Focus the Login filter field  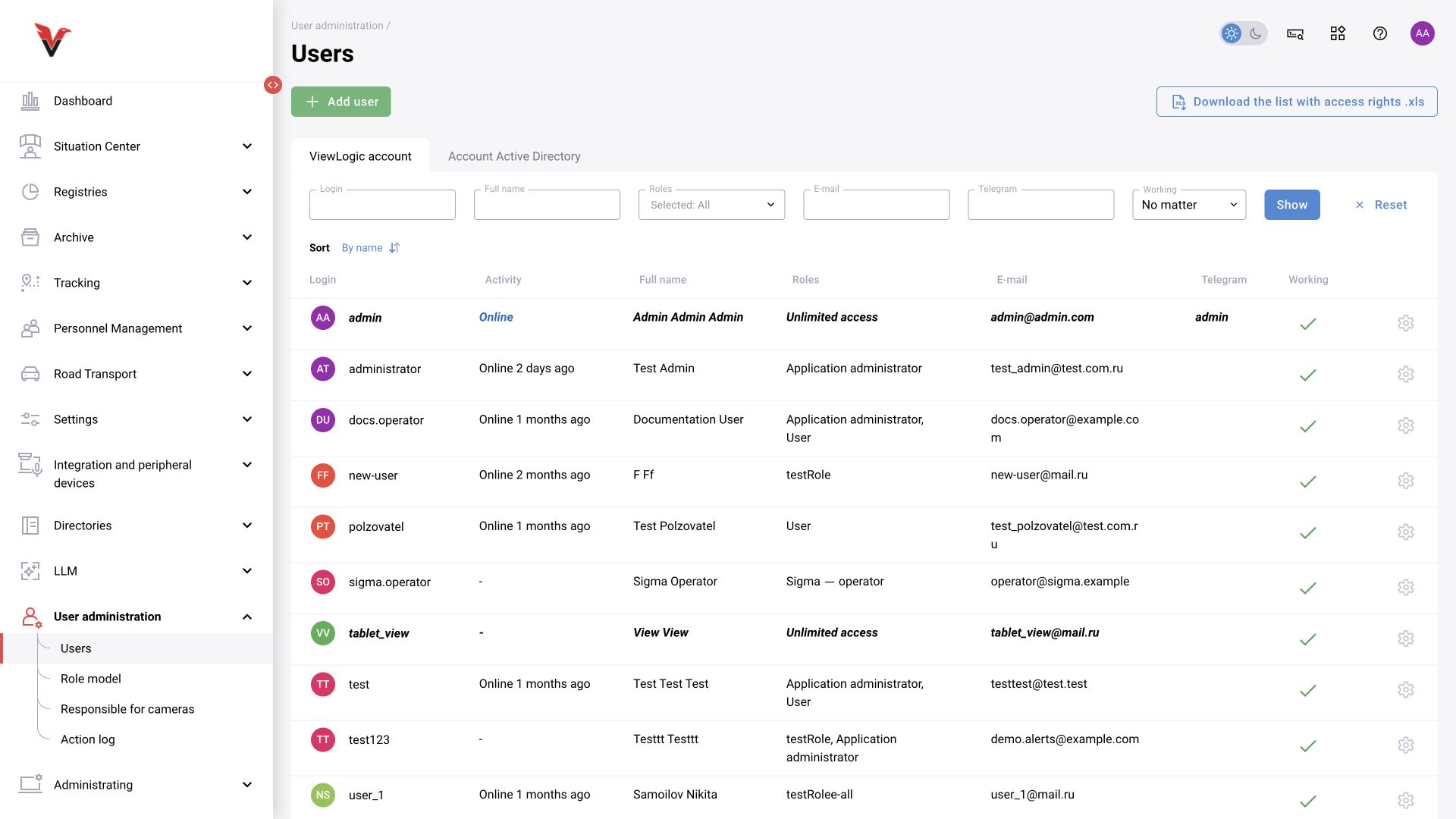(x=382, y=205)
